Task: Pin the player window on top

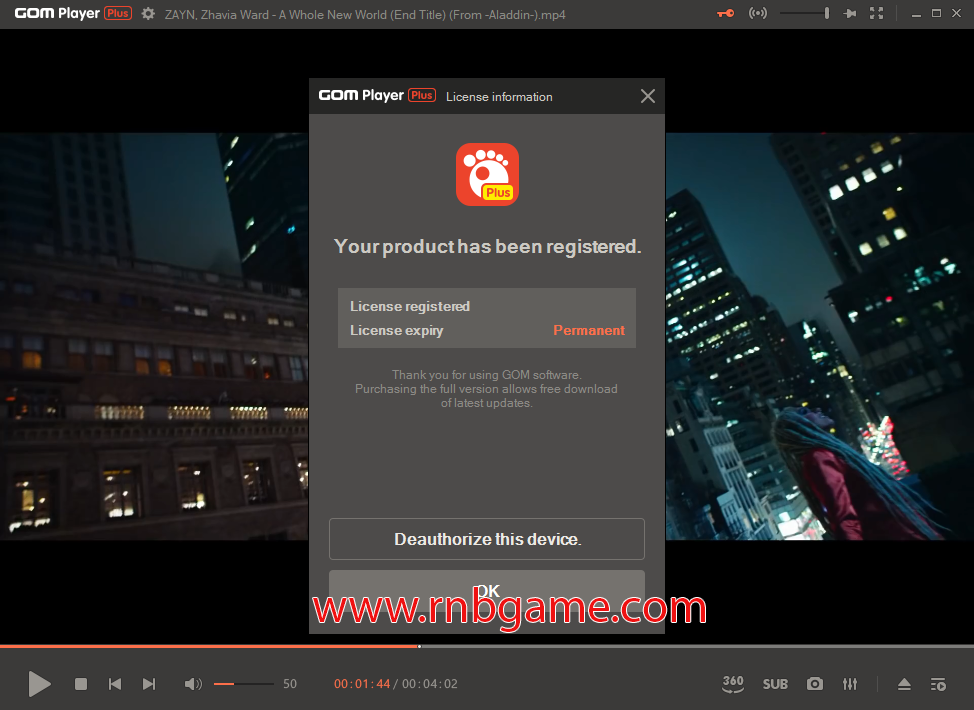Action: (850, 13)
